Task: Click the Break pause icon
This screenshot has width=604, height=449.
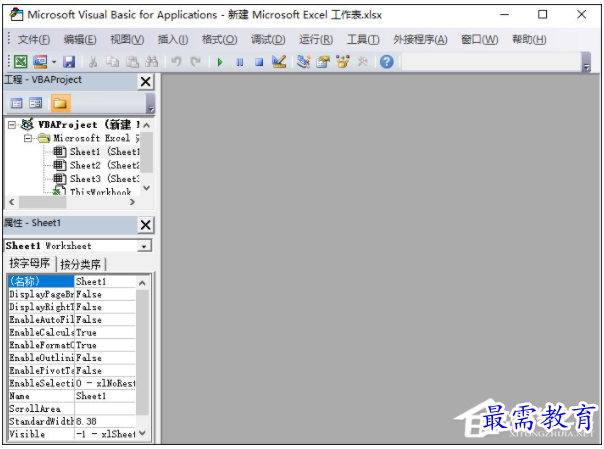Action: [x=240, y=62]
